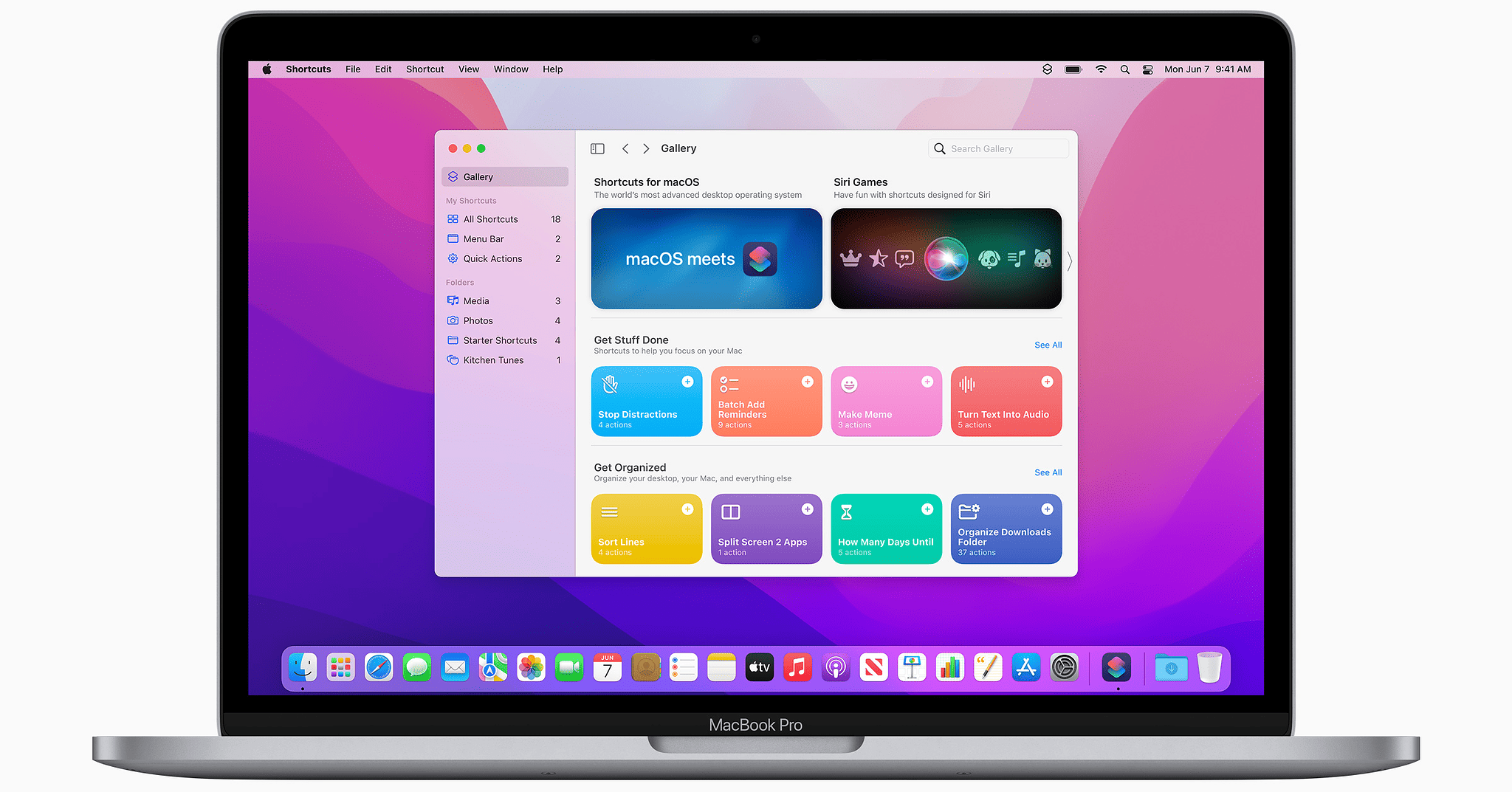The image size is (1512, 792).
Task: Click the Shortcuts menu bar status icon
Action: [1047, 69]
